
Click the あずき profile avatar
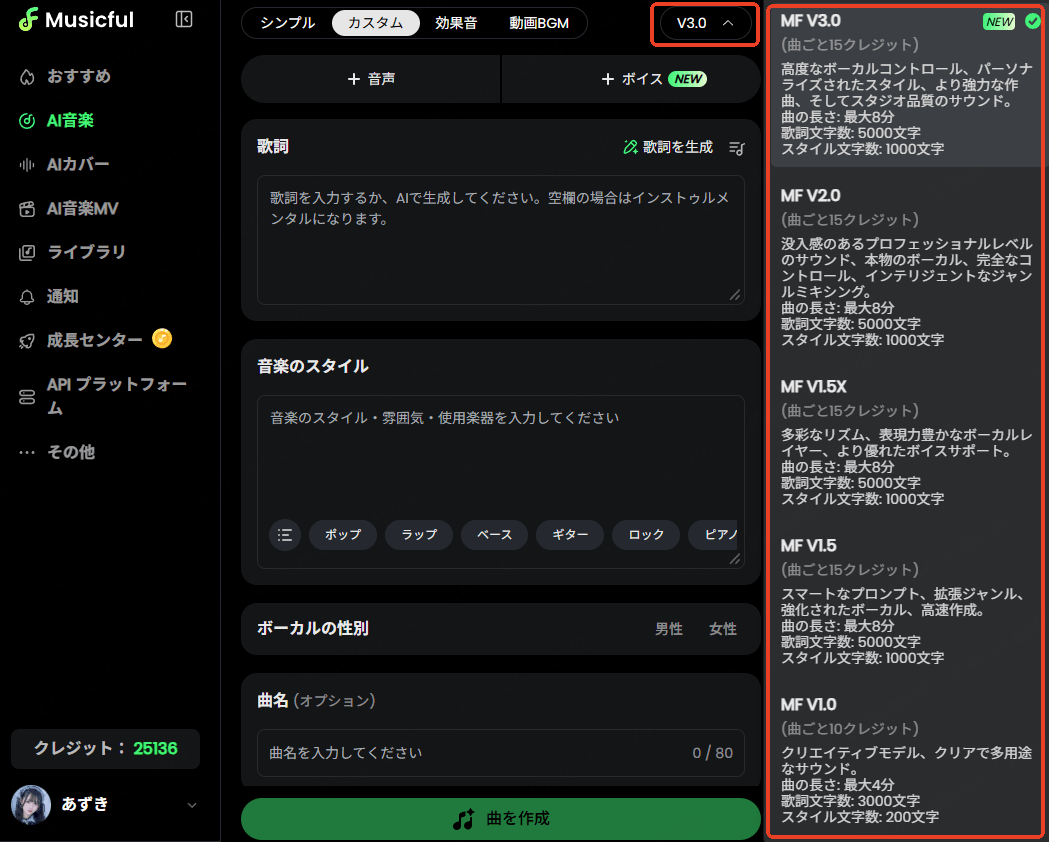click(x=31, y=805)
